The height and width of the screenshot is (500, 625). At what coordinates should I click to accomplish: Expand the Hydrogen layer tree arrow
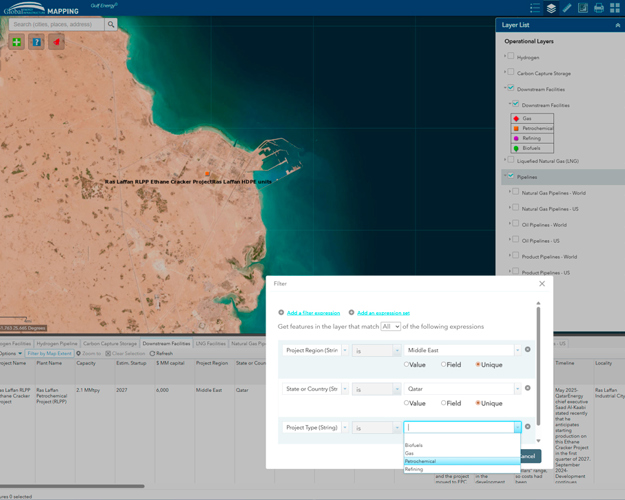coord(505,56)
